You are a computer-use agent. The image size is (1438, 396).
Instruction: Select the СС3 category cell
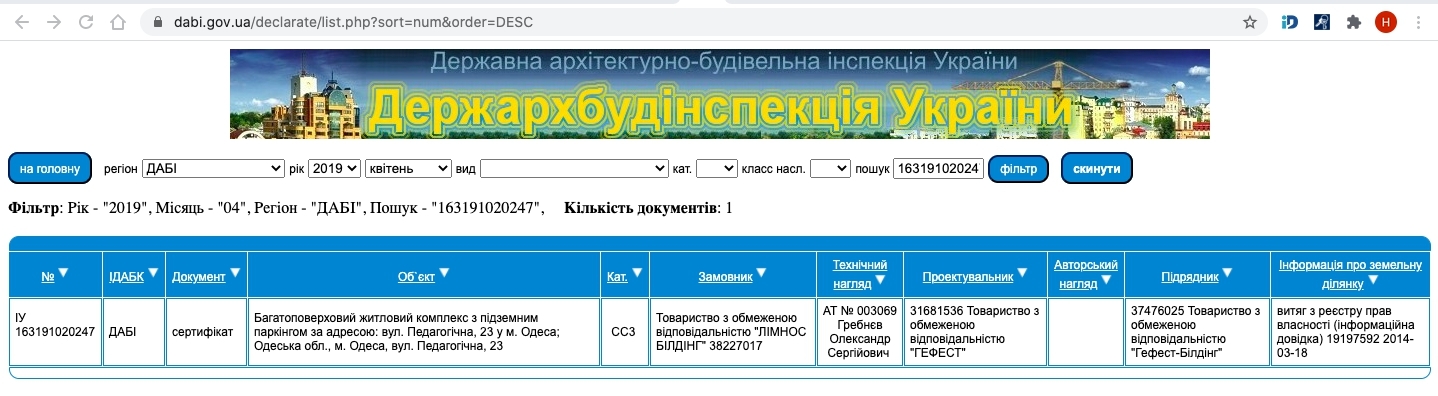click(x=624, y=332)
